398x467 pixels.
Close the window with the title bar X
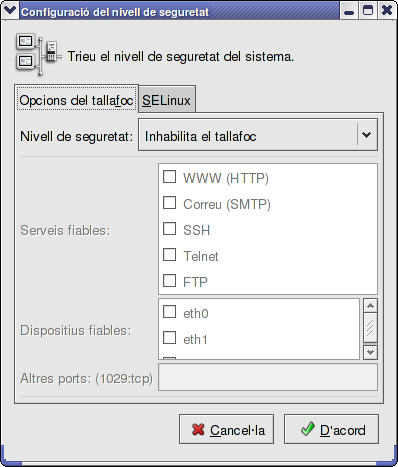[x=387, y=11]
